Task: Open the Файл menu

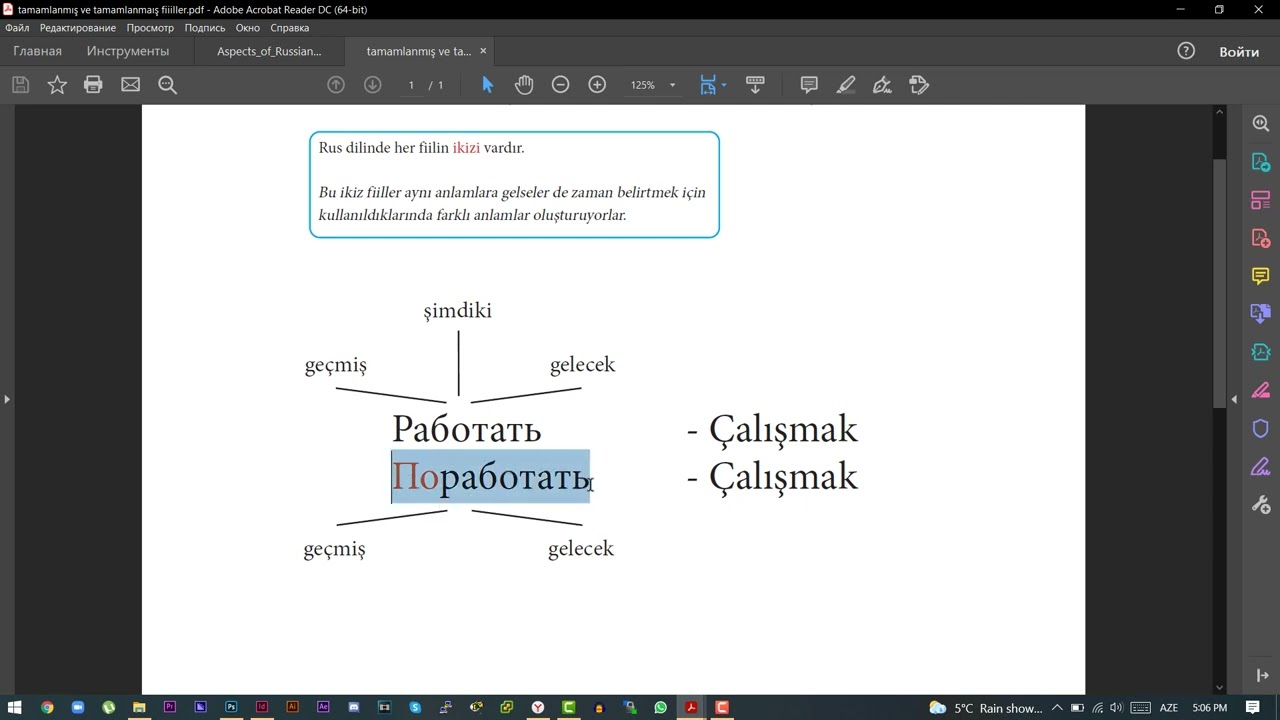Action: click(x=17, y=28)
